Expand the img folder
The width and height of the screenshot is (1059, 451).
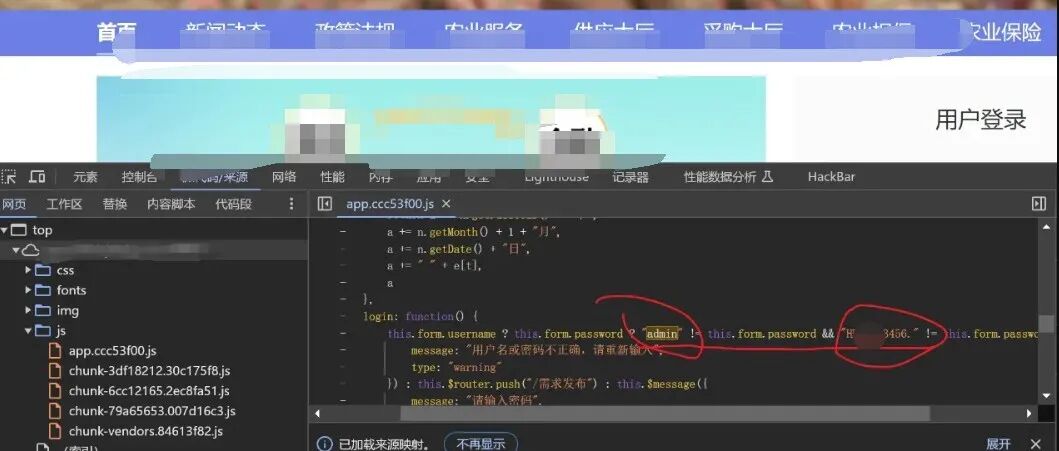click(x=28, y=311)
